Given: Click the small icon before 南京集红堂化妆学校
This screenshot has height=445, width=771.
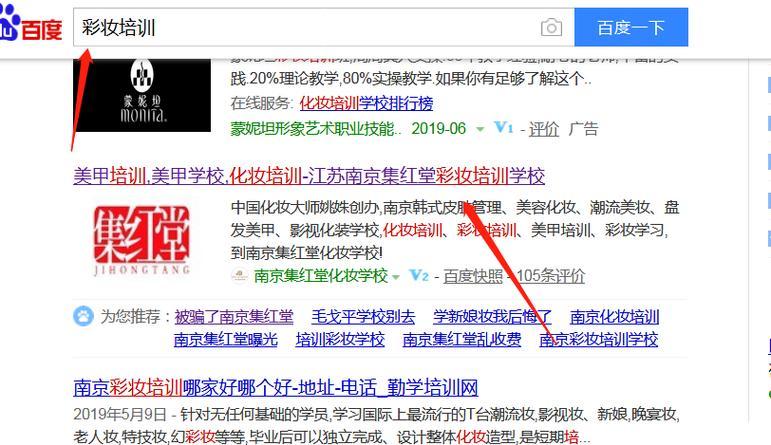Looking at the screenshot, I should point(239,275).
